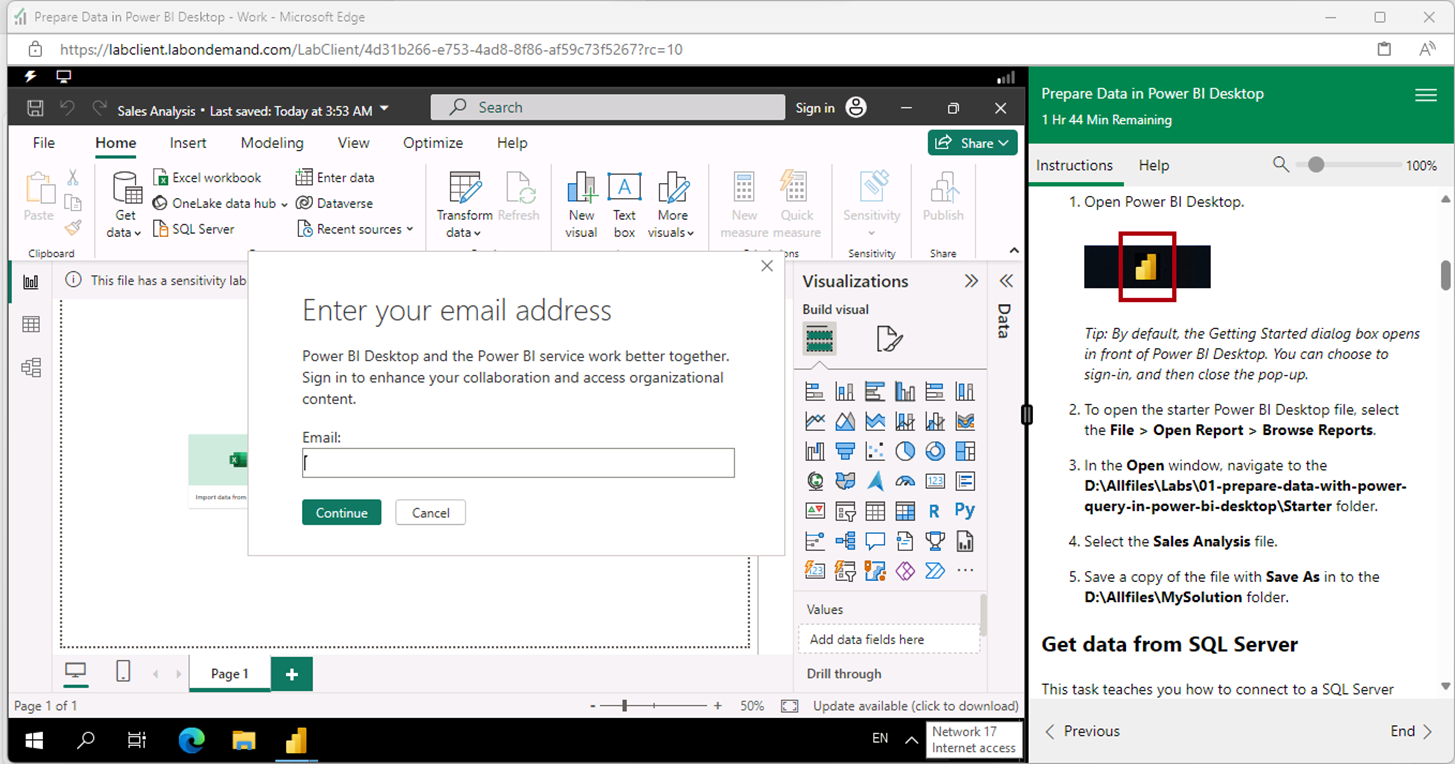Select the Build visual fields icon
This screenshot has height=764, width=1455.
(820, 340)
